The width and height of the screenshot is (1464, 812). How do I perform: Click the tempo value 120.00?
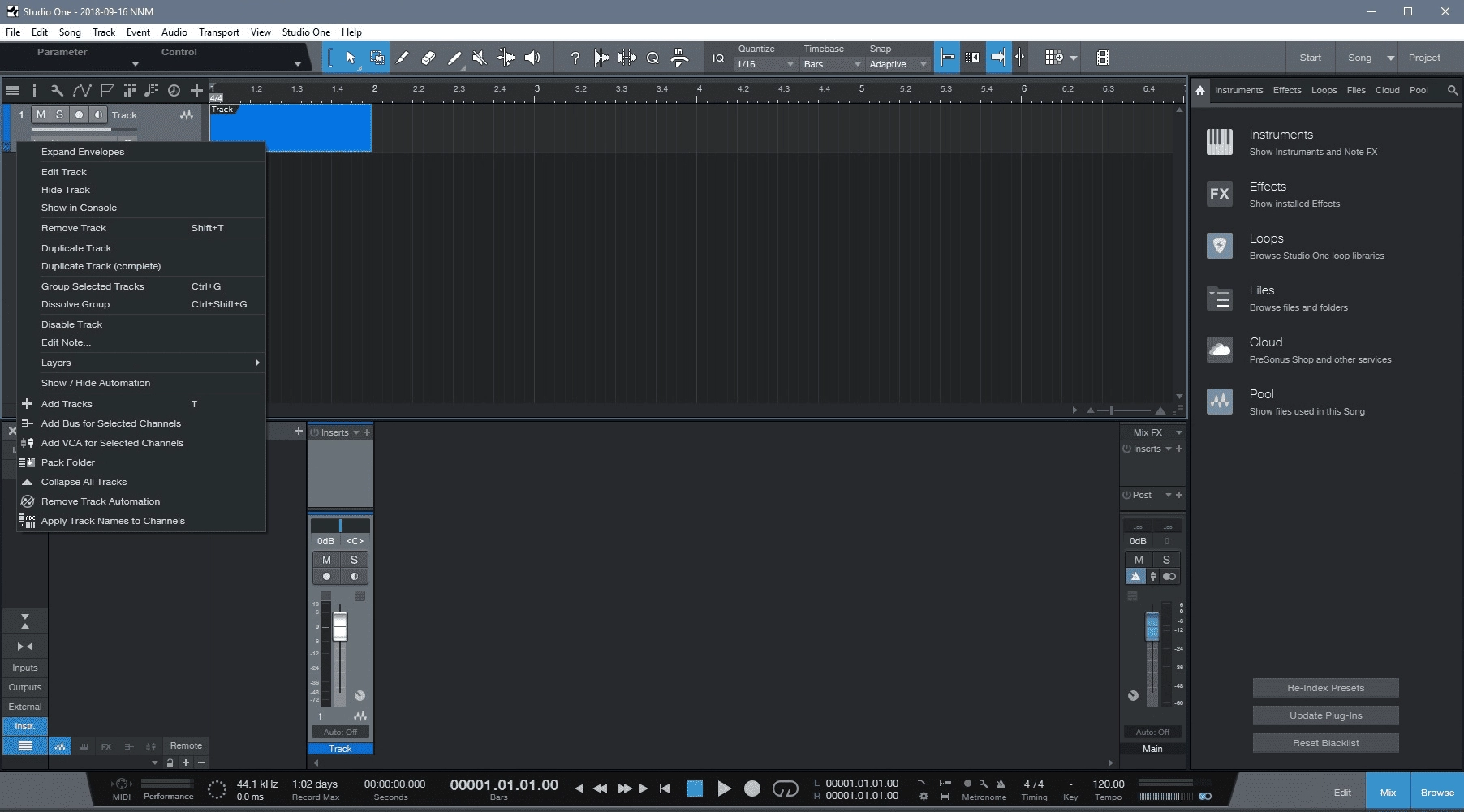(1108, 784)
